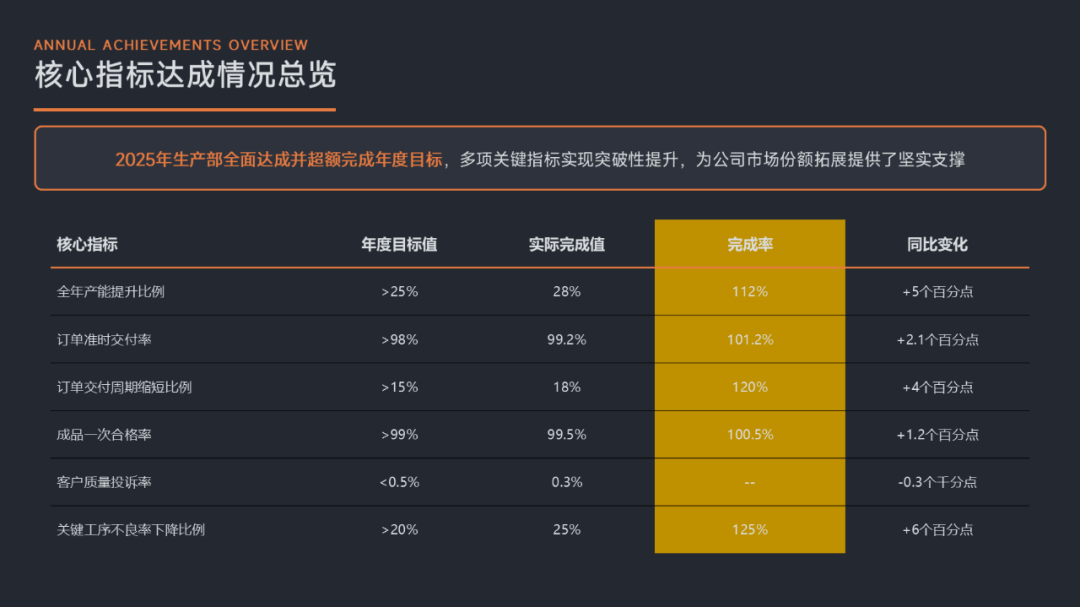This screenshot has height=607, width=1080.
Task: Select the 实际完成值 column header
Action: tap(566, 245)
